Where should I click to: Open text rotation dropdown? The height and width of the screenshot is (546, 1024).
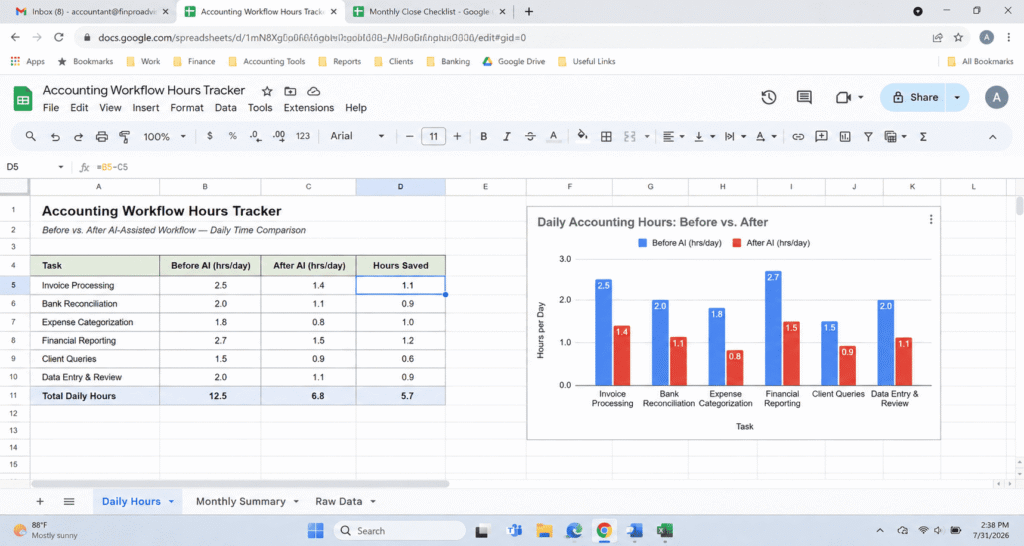tap(765, 136)
